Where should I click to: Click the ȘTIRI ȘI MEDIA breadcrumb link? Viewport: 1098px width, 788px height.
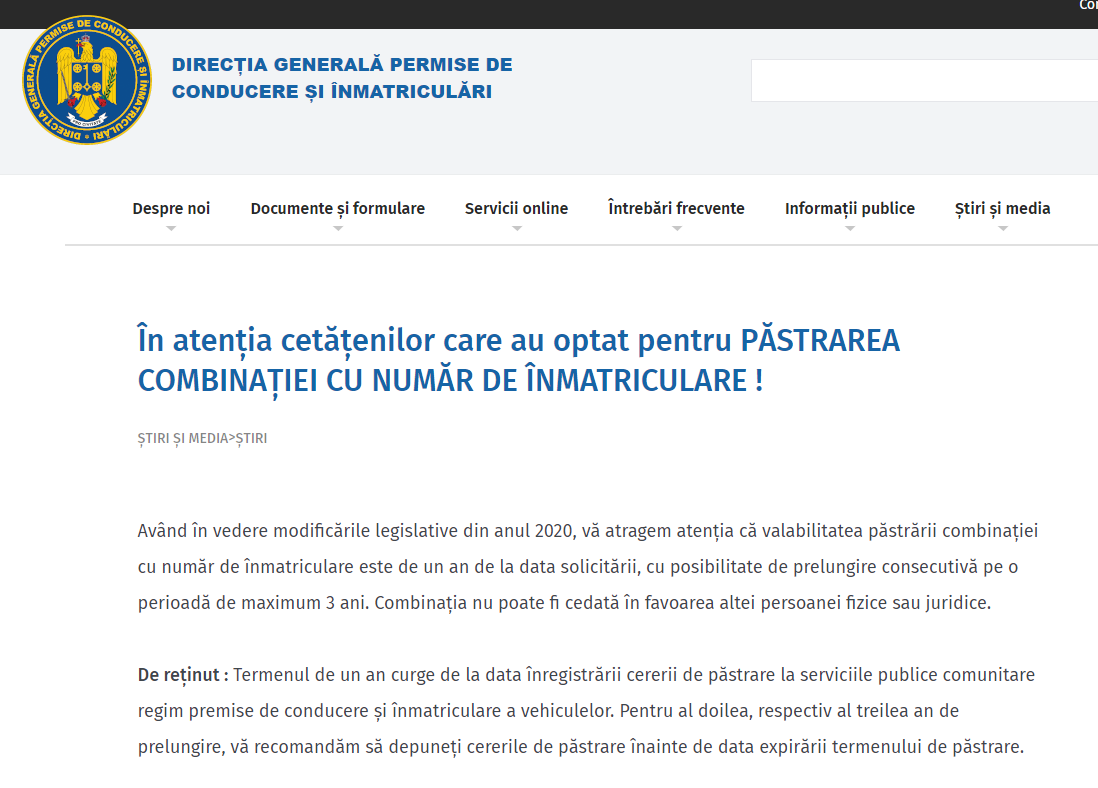184,438
